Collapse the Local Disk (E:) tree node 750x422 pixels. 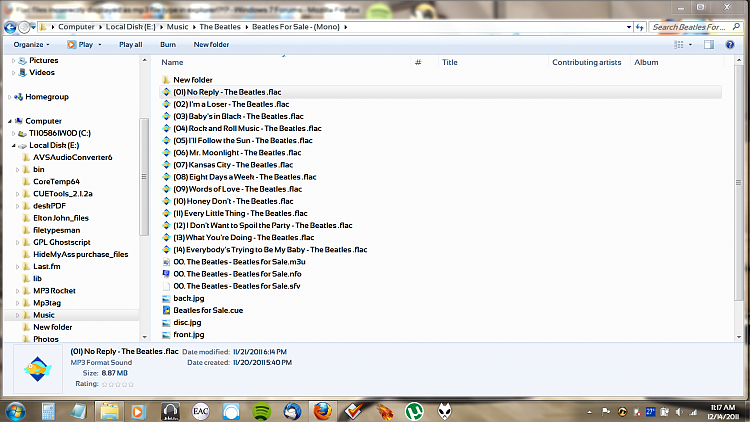click(13, 145)
